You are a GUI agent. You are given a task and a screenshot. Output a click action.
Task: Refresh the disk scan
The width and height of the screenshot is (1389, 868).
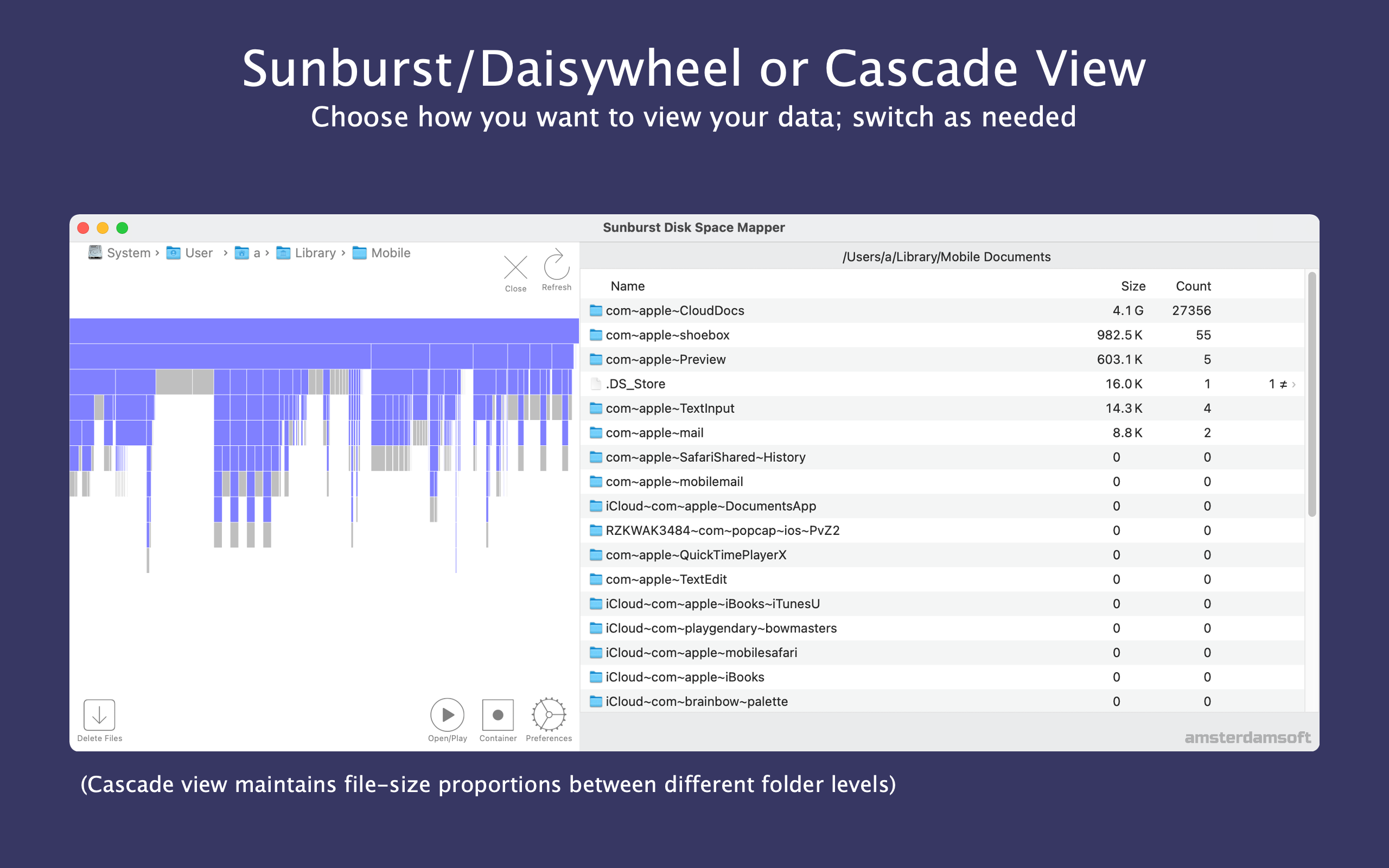coord(556,265)
